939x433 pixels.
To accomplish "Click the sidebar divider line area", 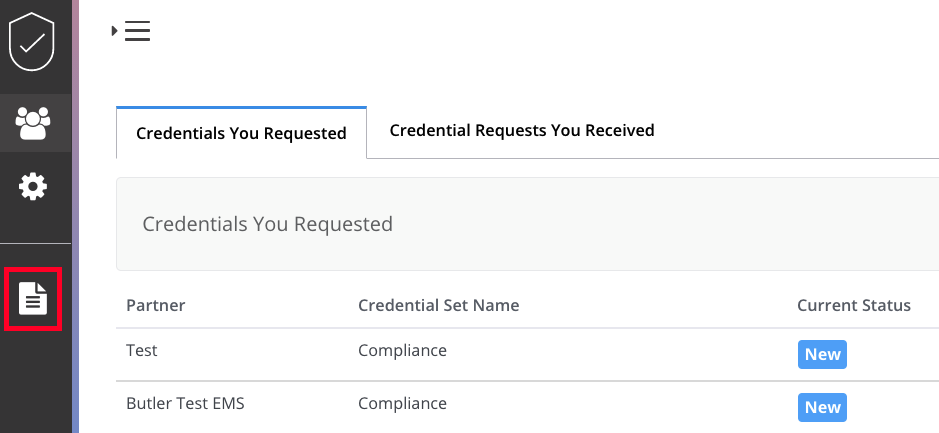I will (x=35, y=244).
